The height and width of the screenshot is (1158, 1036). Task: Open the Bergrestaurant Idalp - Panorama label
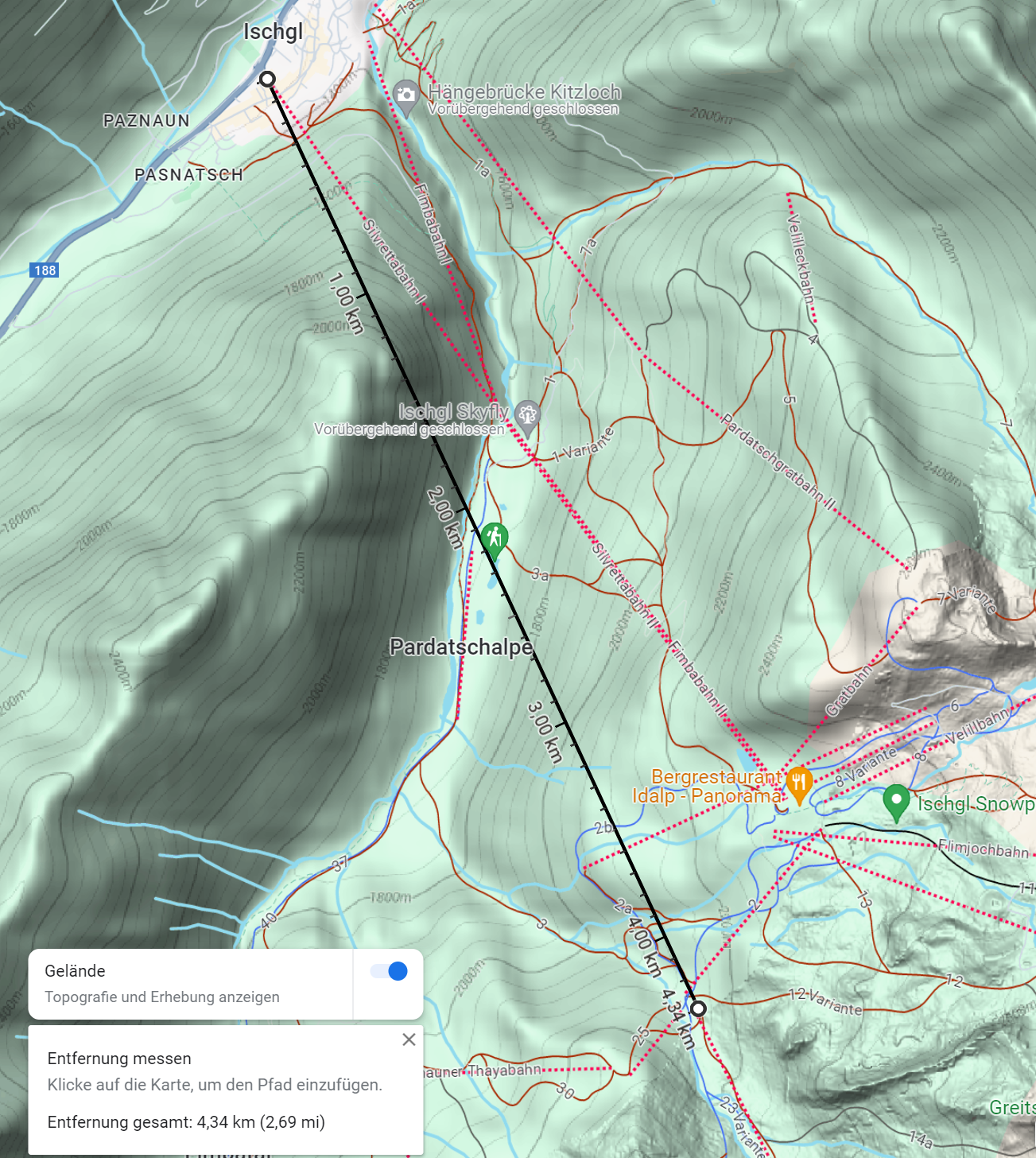708,787
